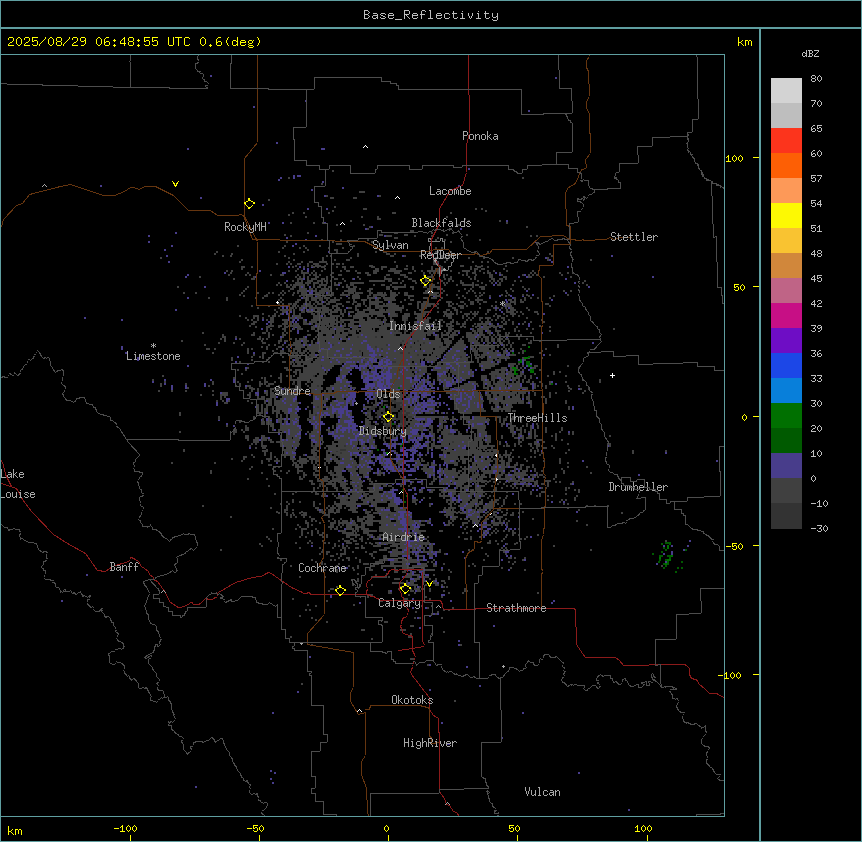Image resolution: width=862 pixels, height=842 pixels.
Task: Click the purple swatch in the dBZ legend
Action: click(x=786, y=340)
